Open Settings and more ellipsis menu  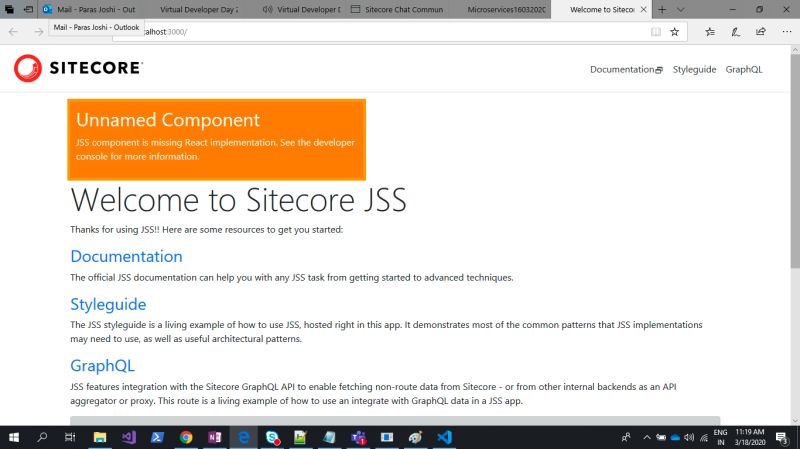[x=786, y=32]
